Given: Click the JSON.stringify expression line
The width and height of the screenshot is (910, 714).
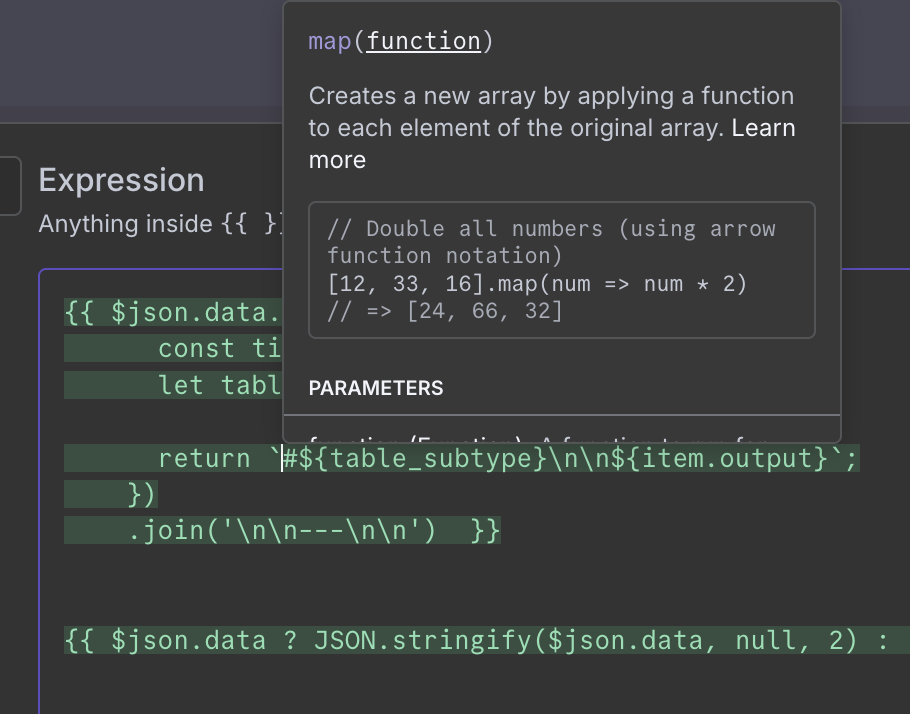Looking at the screenshot, I should point(486,640).
